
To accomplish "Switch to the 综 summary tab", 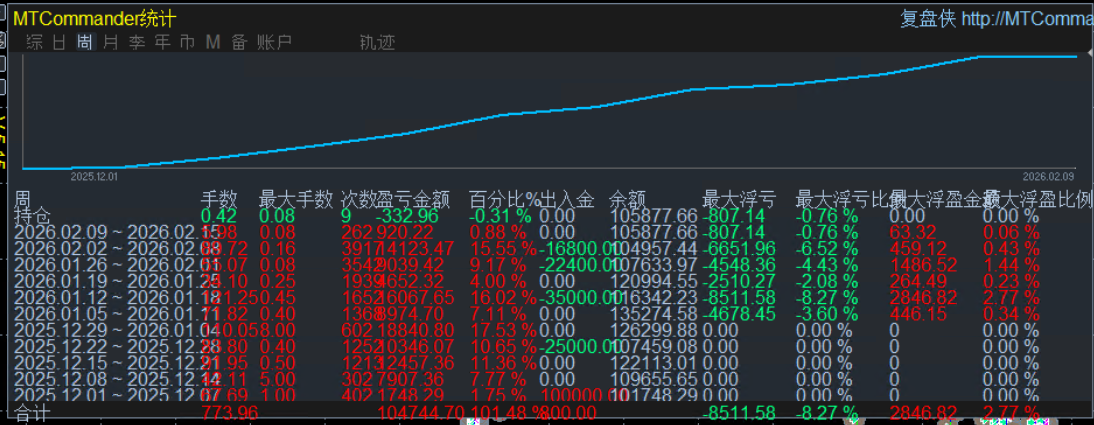I will pyautogui.click(x=34, y=43).
